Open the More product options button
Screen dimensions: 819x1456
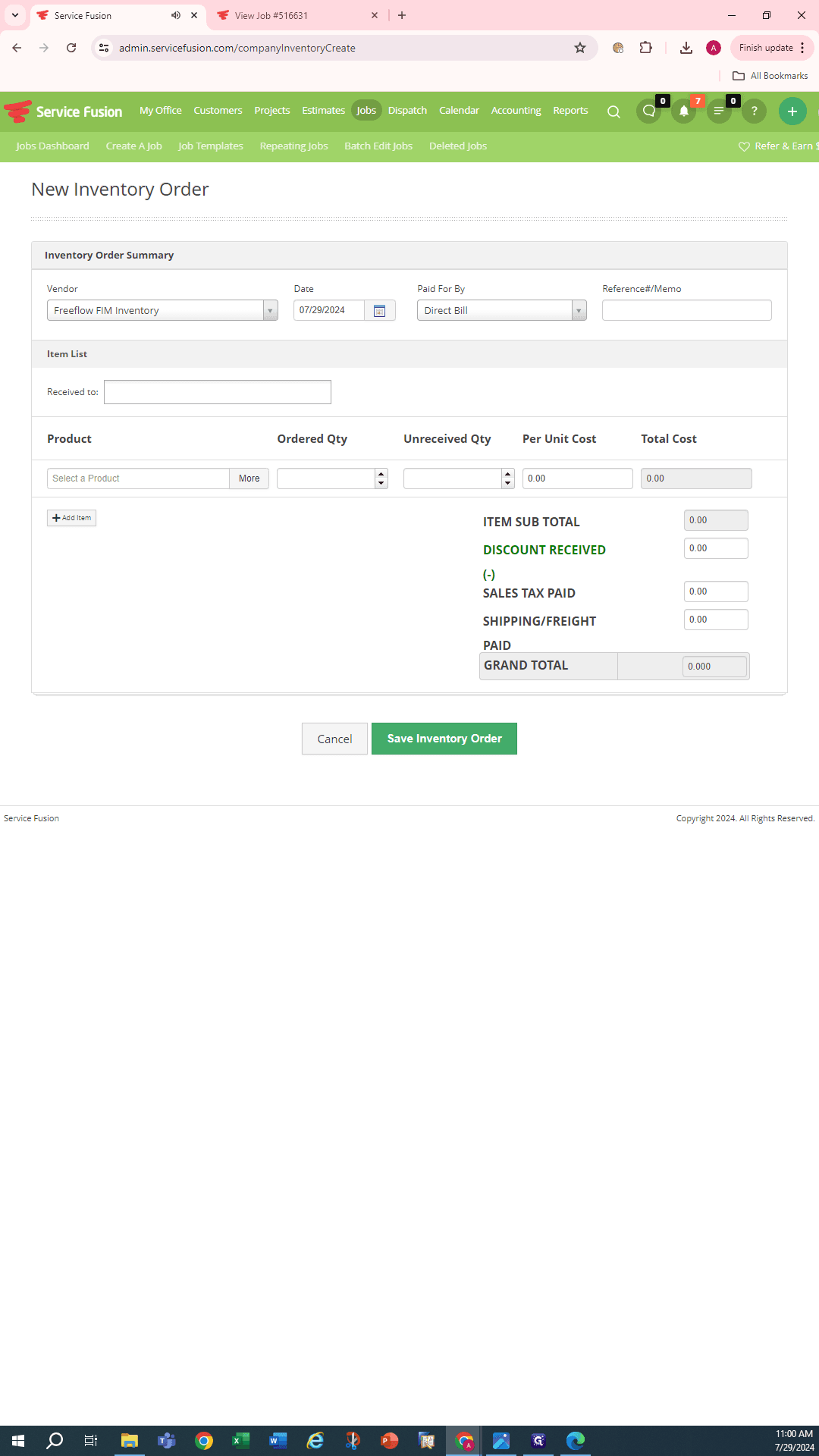249,479
